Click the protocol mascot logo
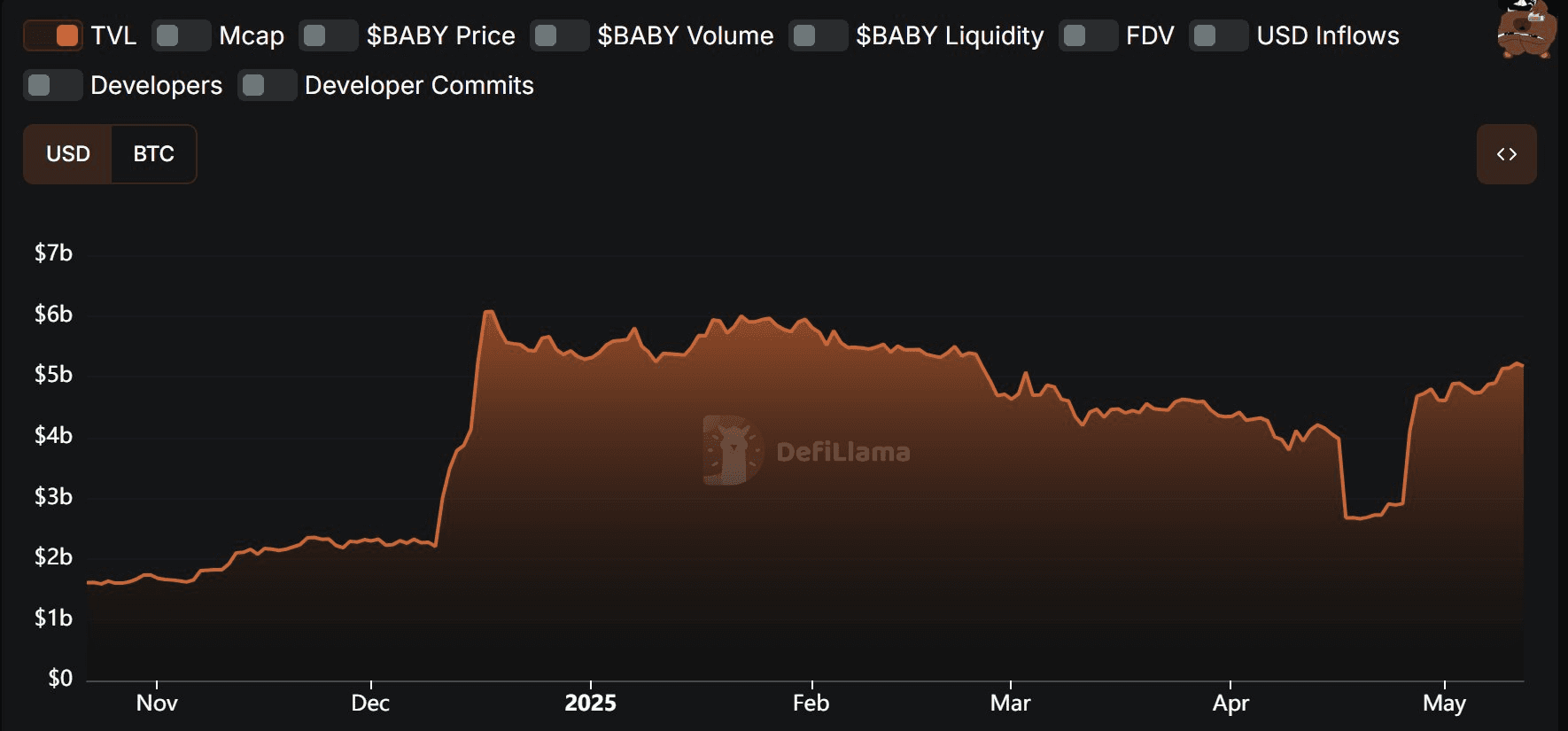 point(1526,28)
